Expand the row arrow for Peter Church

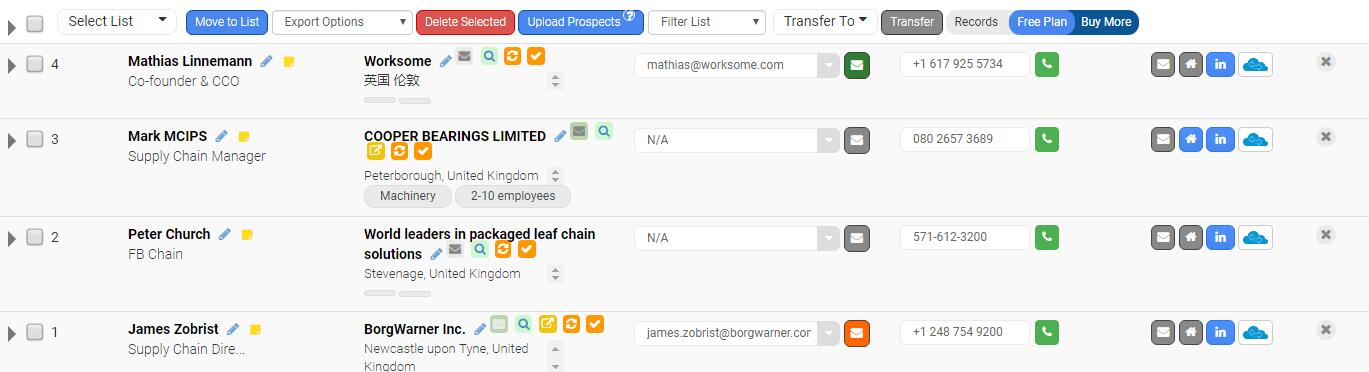pos(12,238)
